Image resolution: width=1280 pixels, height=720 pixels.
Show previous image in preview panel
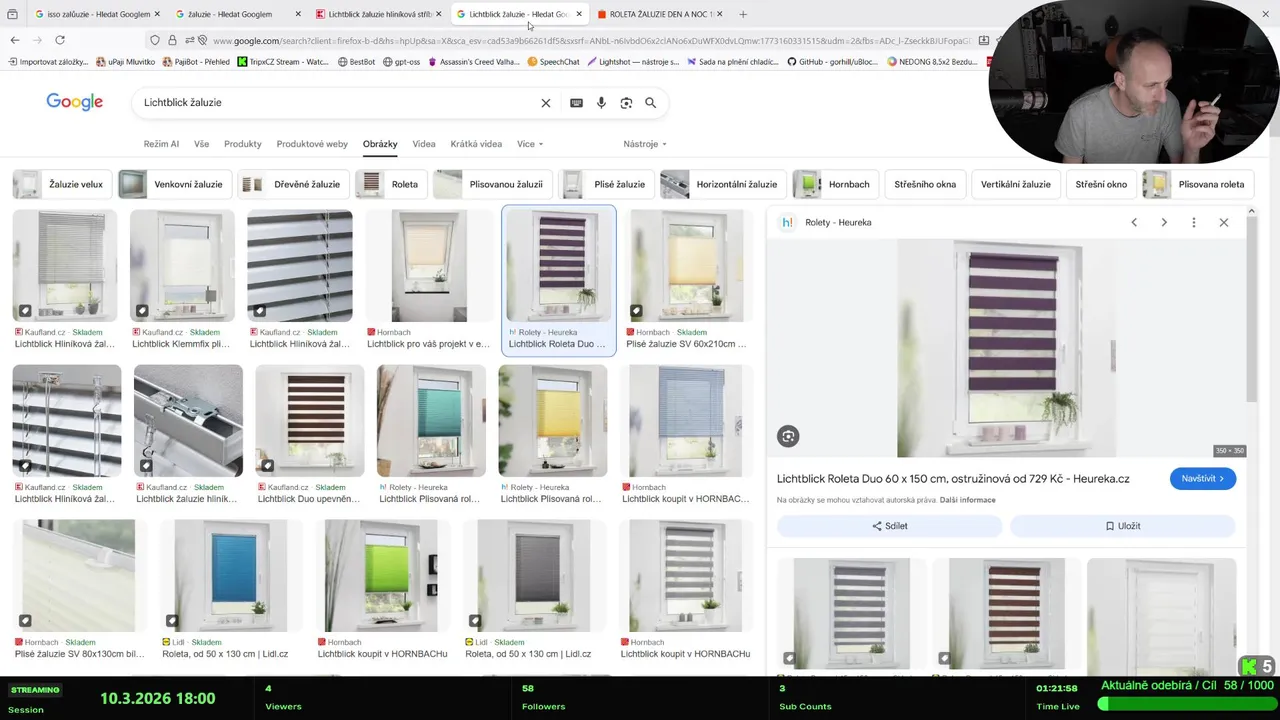pyautogui.click(x=1134, y=222)
